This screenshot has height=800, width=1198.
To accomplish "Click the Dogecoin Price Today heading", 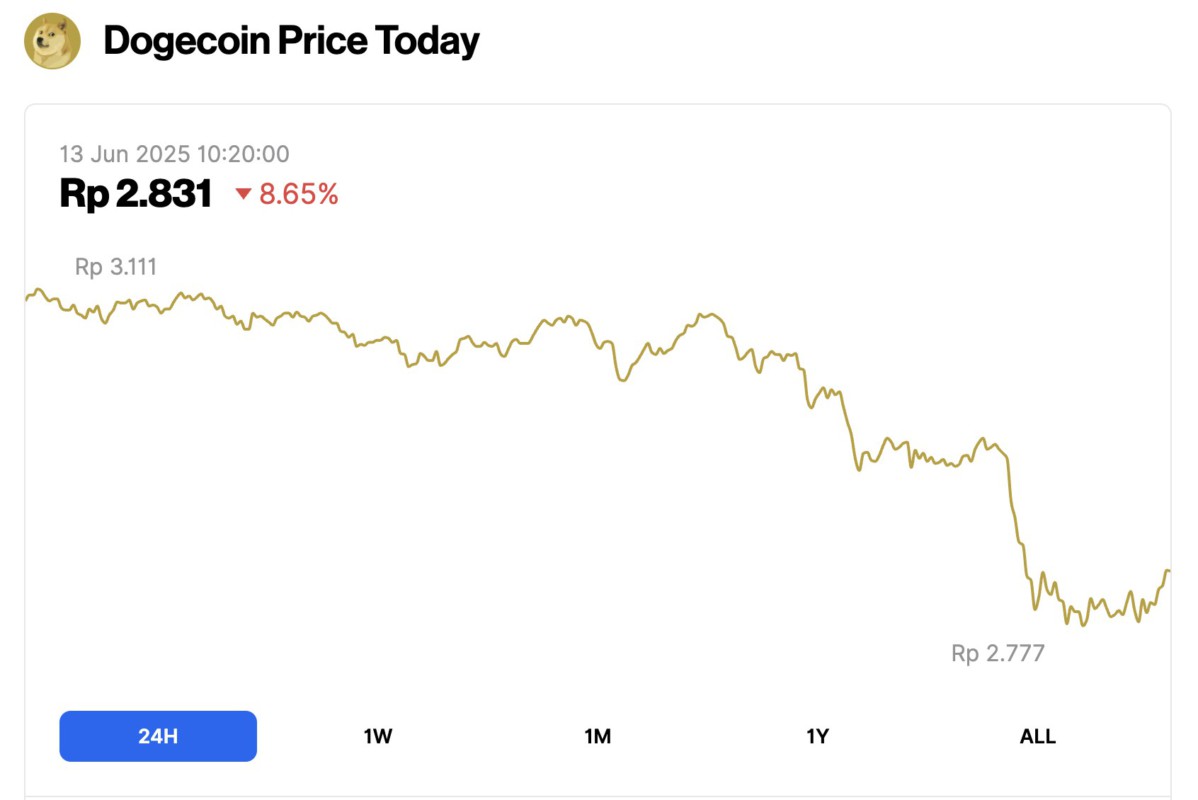I will click(290, 40).
